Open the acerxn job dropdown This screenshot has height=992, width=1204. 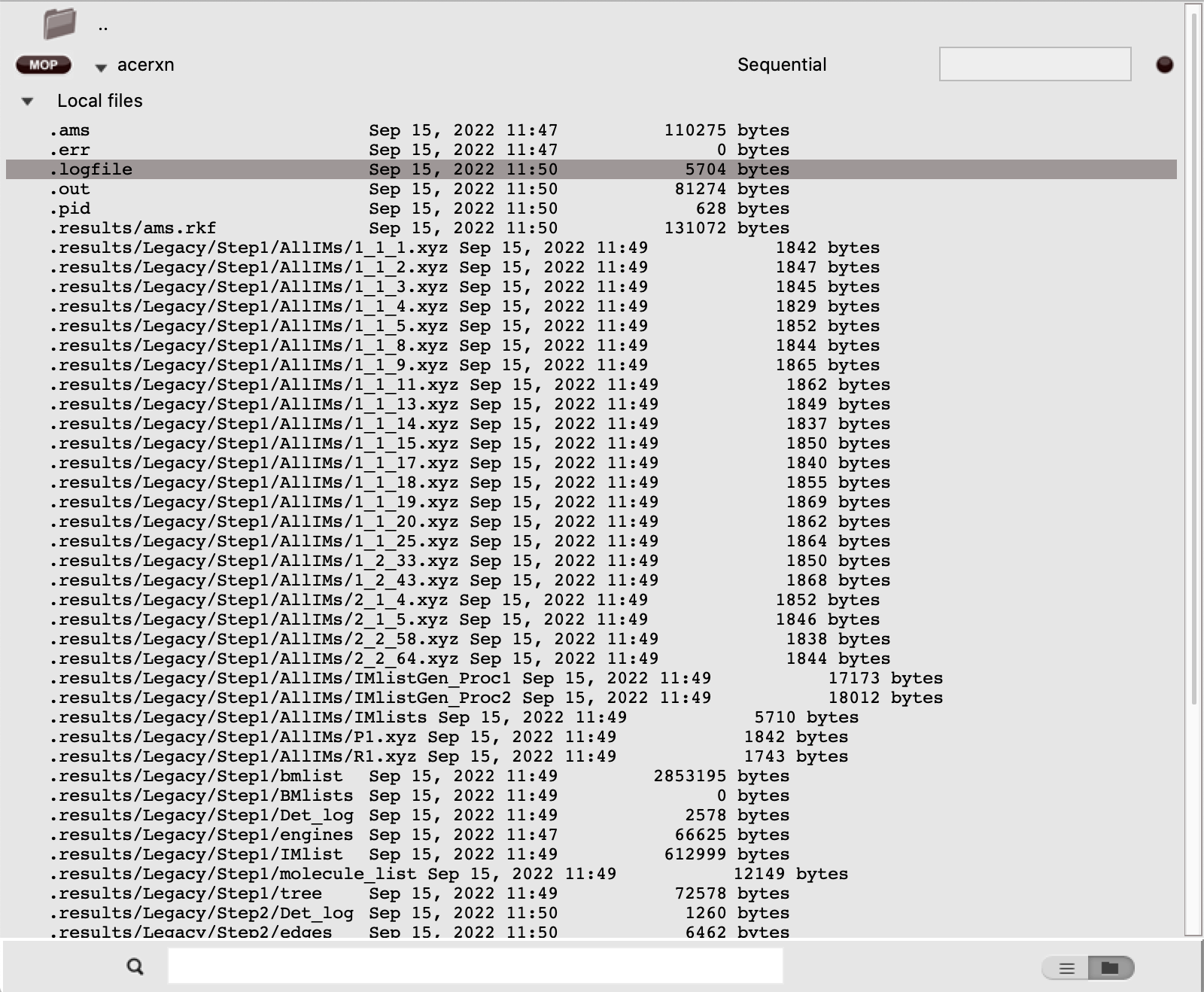[x=100, y=67]
